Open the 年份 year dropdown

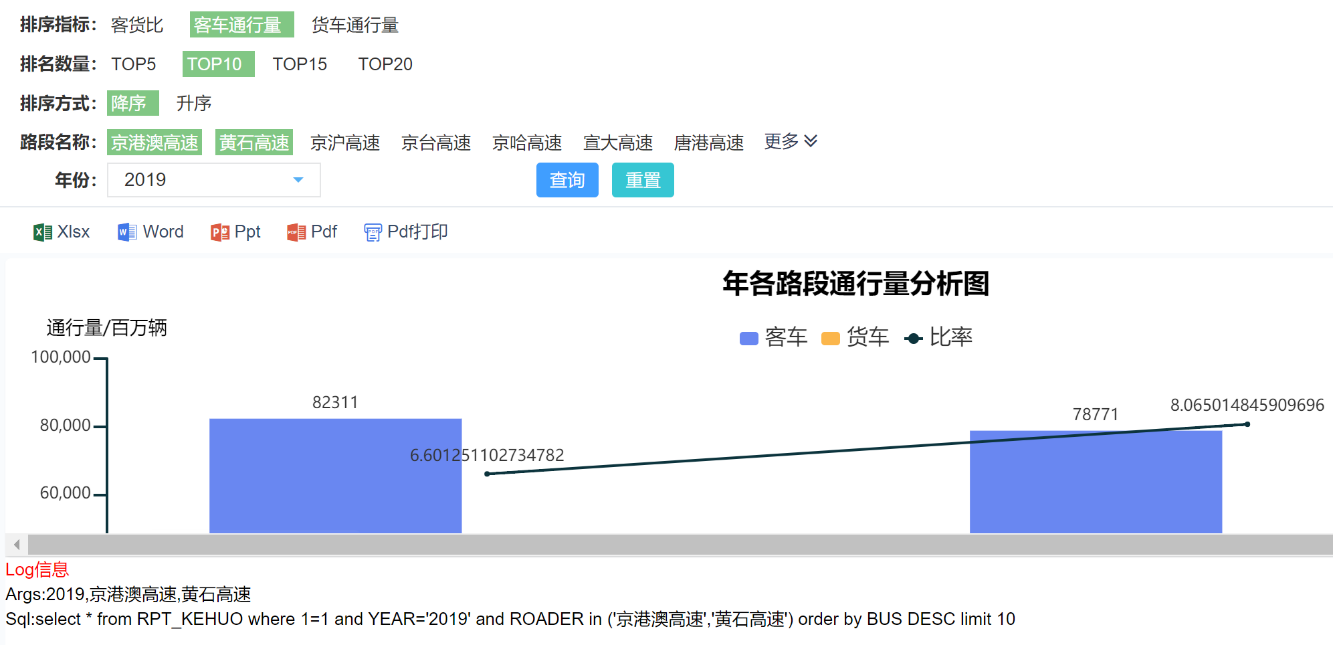click(x=214, y=180)
